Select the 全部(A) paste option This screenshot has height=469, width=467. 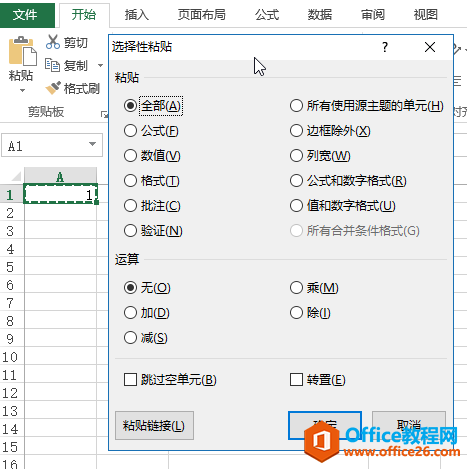pos(152,106)
